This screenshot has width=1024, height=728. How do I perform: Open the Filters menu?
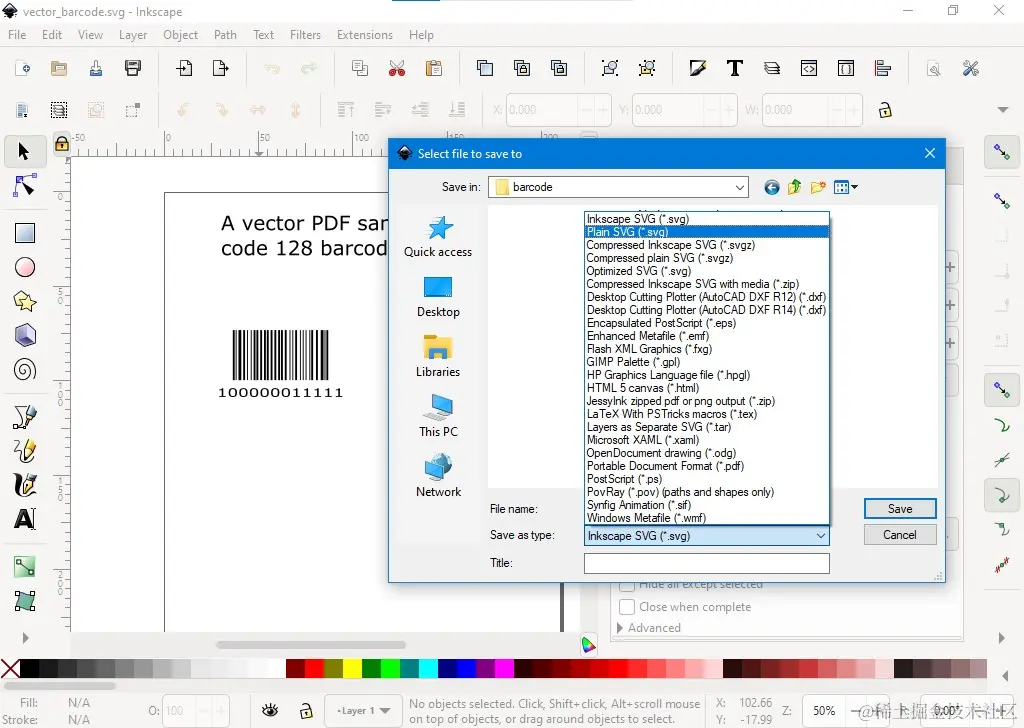[305, 34]
